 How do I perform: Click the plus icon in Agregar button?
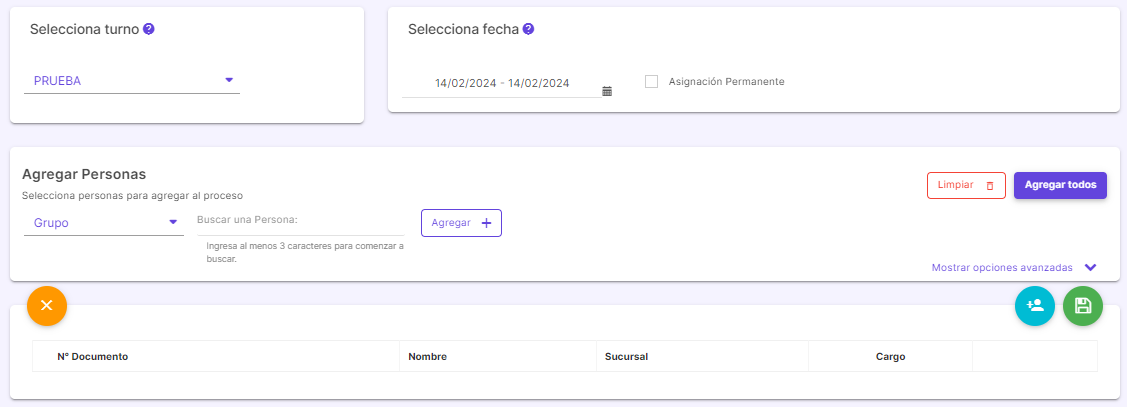click(486, 223)
